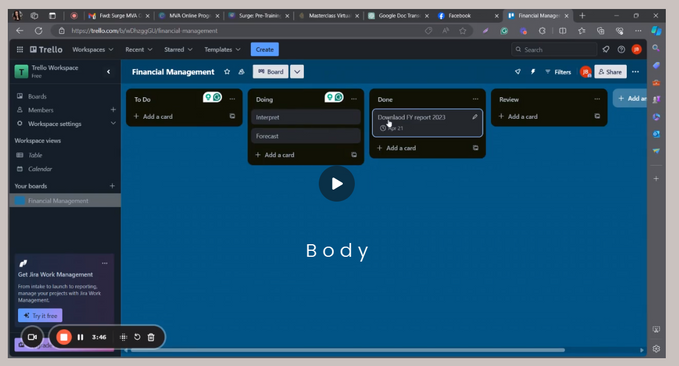The image size is (679, 366).
Task: Open Doing list actions menu
Action: pyautogui.click(x=354, y=99)
